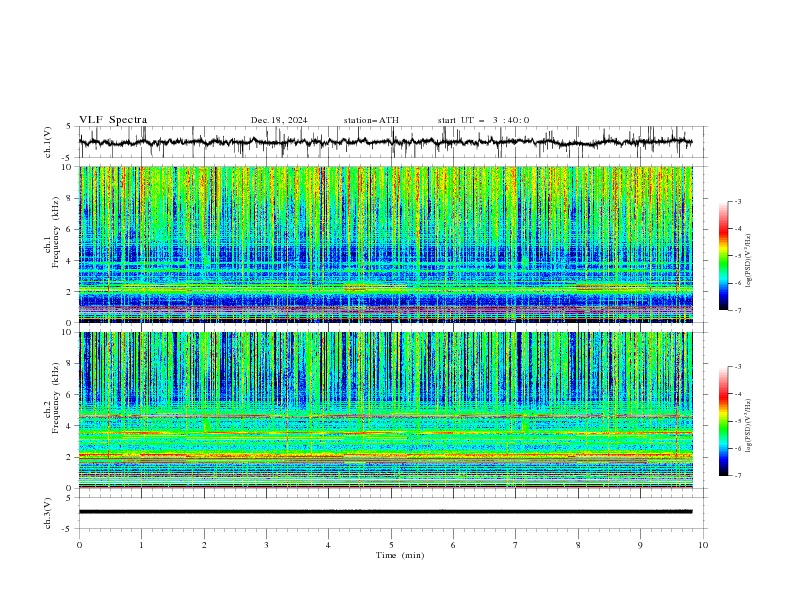Click the ch.1 voltage waveform trace
The width and height of the screenshot is (792, 612).
pos(385,142)
